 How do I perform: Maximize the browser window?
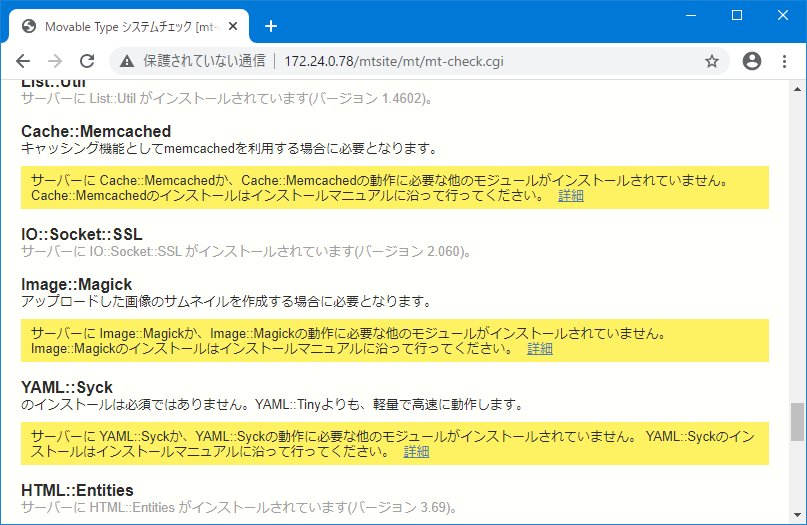(737, 15)
